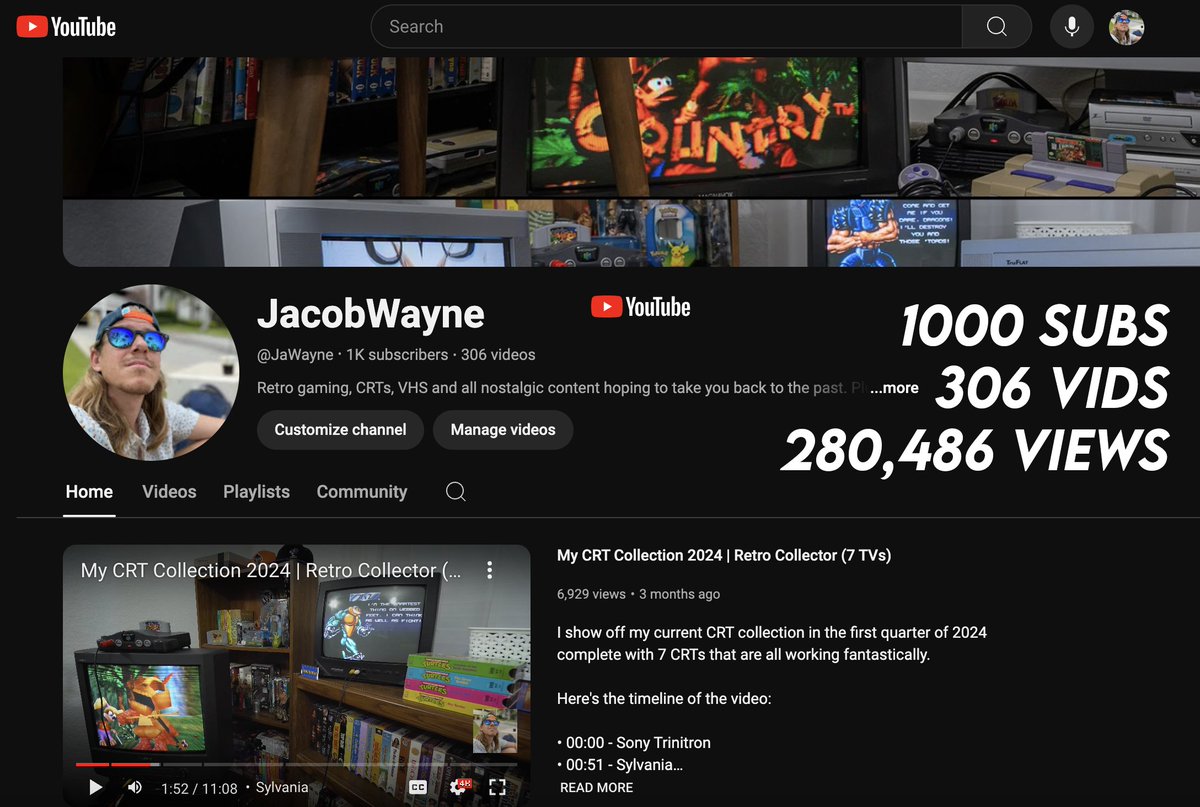The width and height of the screenshot is (1200, 807).
Task: Expand video description with READ MORE
Action: (x=596, y=788)
